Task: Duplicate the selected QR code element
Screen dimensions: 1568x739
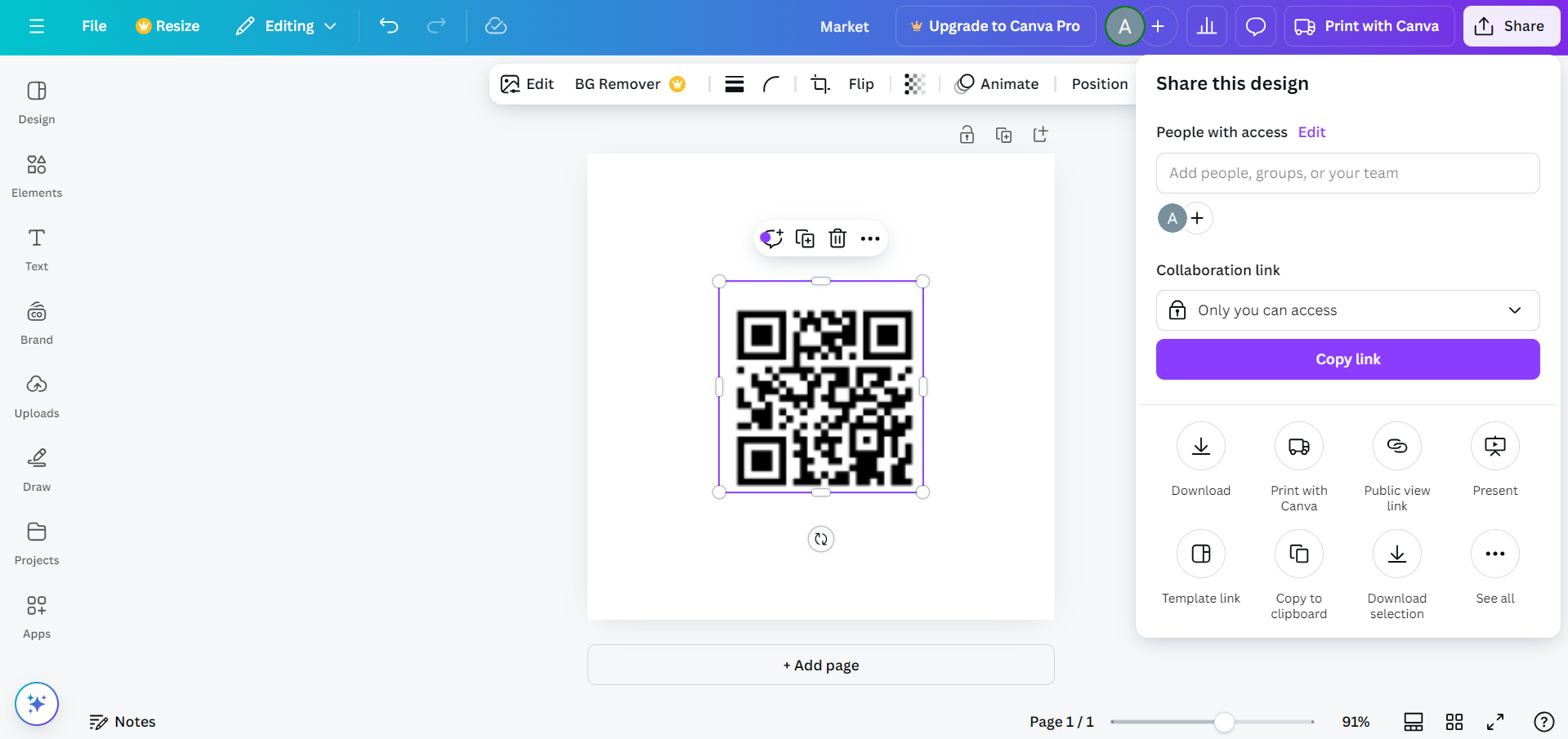Action: 805,238
